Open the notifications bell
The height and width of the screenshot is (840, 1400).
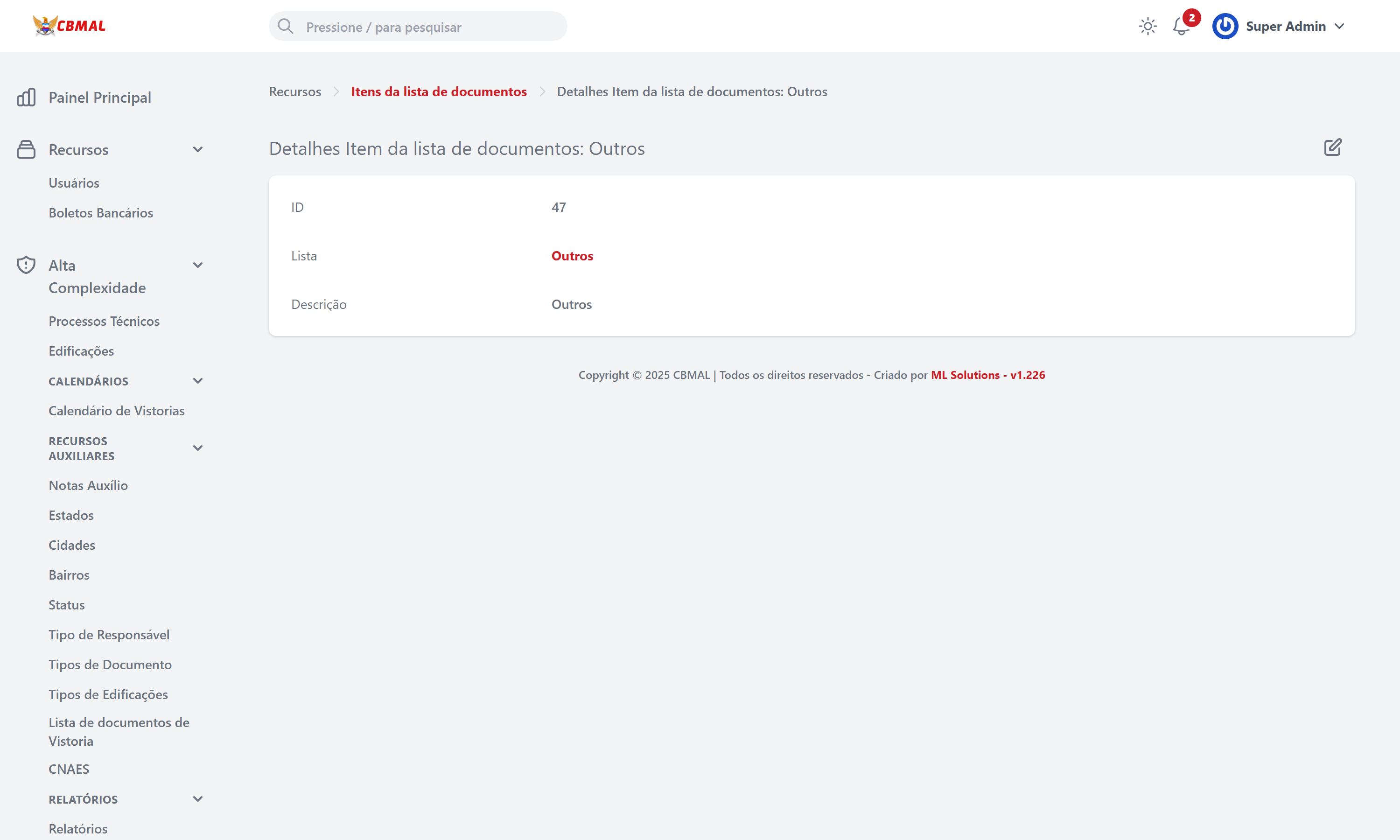pyautogui.click(x=1181, y=27)
